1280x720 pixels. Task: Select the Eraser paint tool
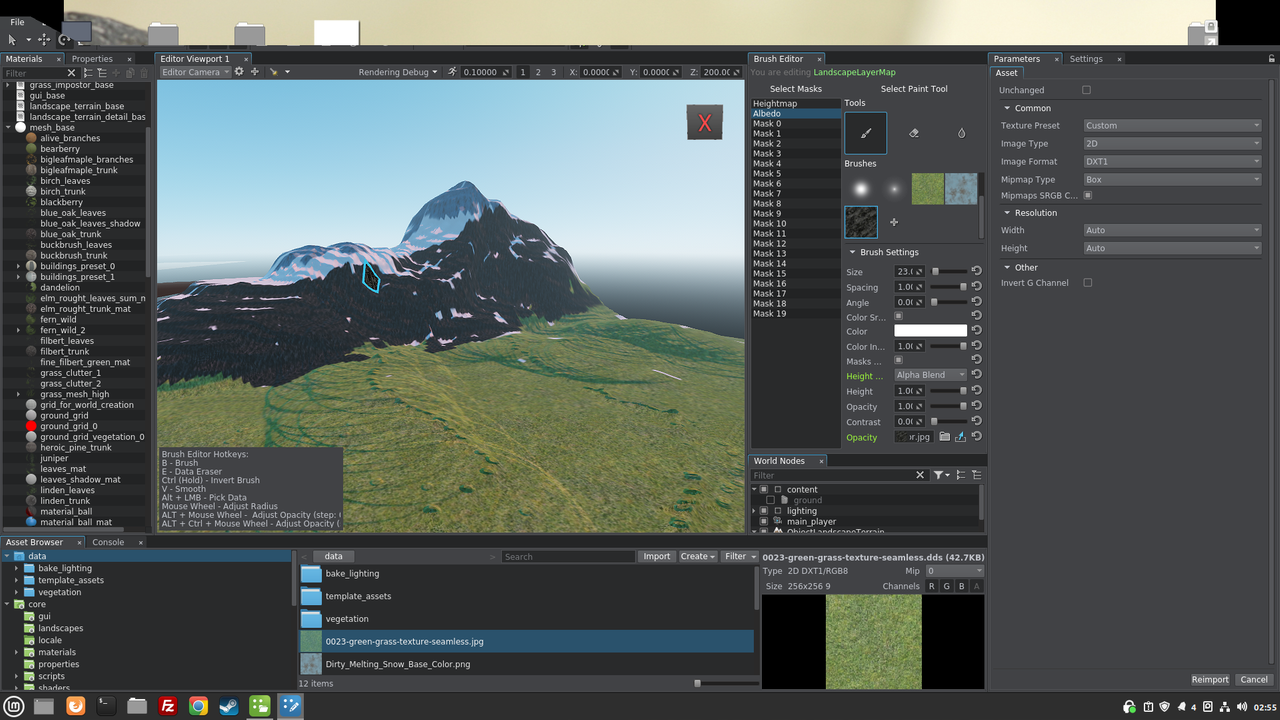[x=913, y=133]
